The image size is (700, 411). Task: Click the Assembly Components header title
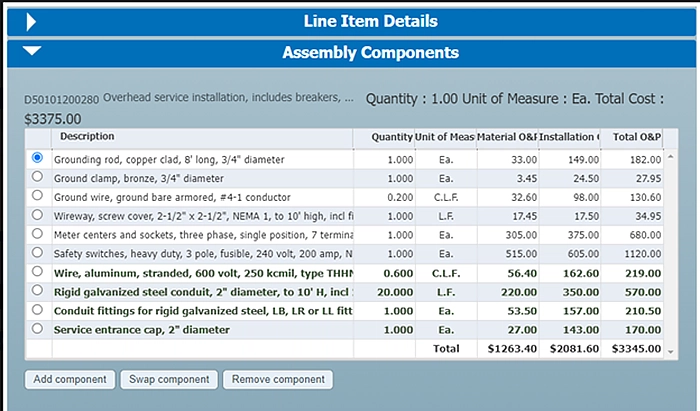pos(371,53)
